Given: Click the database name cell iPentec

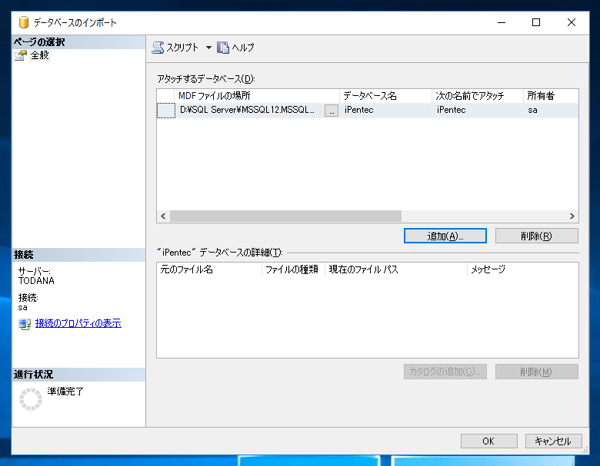Looking at the screenshot, I should click(386, 110).
